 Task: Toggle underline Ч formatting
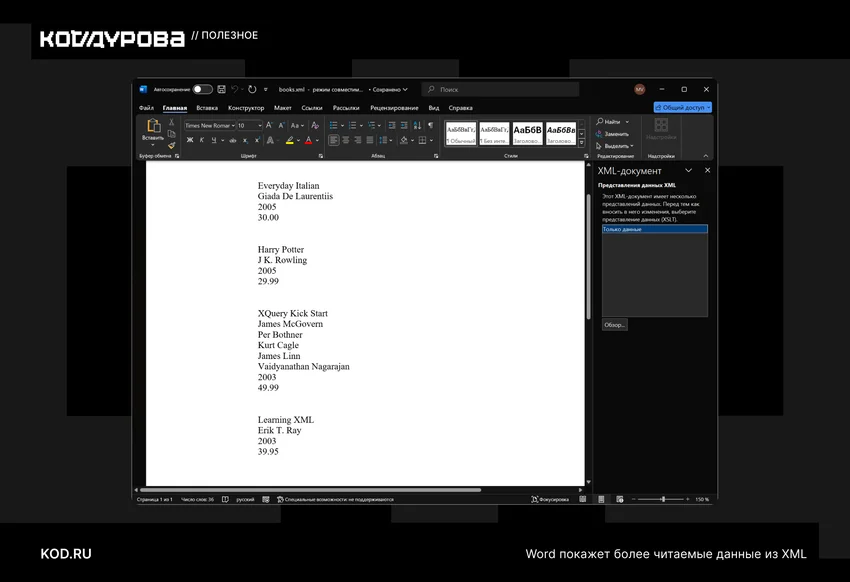214,140
